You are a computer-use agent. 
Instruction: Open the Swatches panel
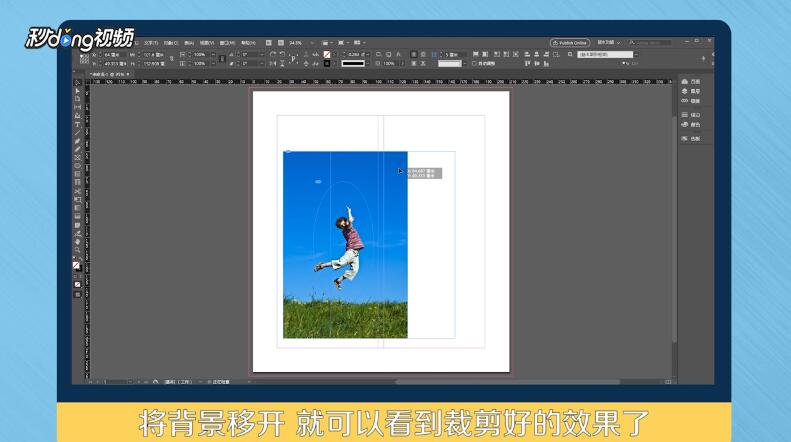point(691,139)
